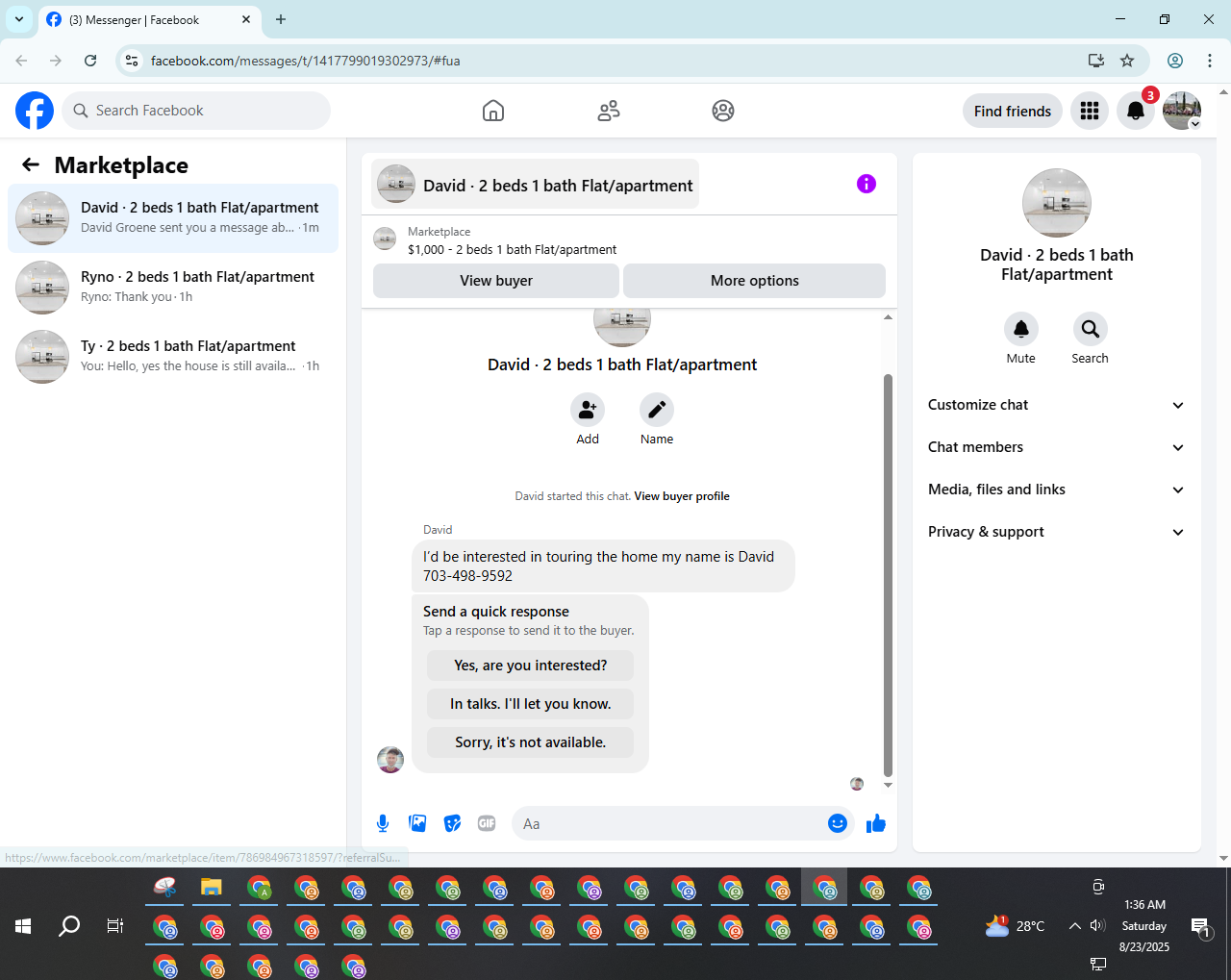Open a new Chrome tab
The image size is (1231, 980).
click(x=281, y=19)
